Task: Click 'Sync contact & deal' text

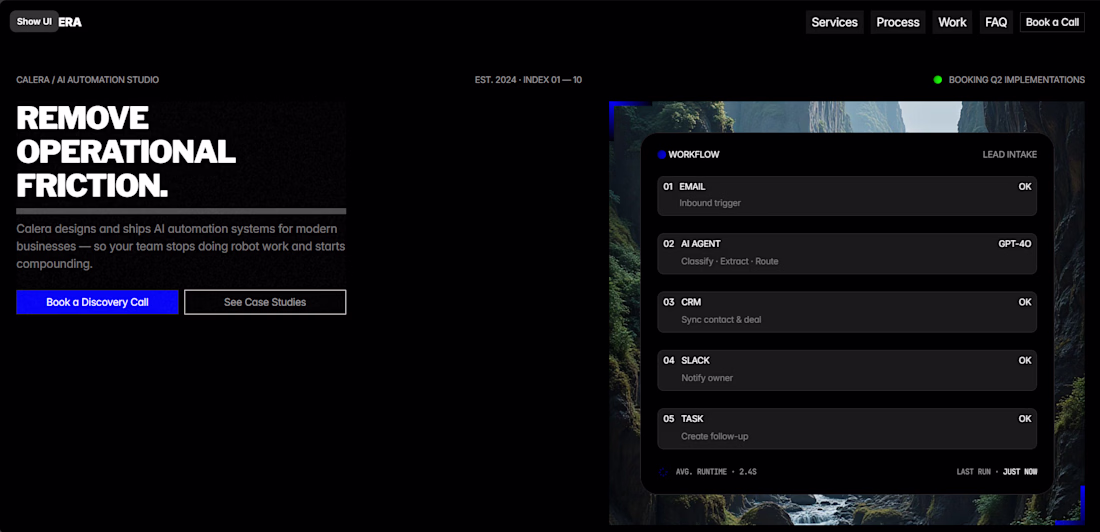Action: pos(721,319)
